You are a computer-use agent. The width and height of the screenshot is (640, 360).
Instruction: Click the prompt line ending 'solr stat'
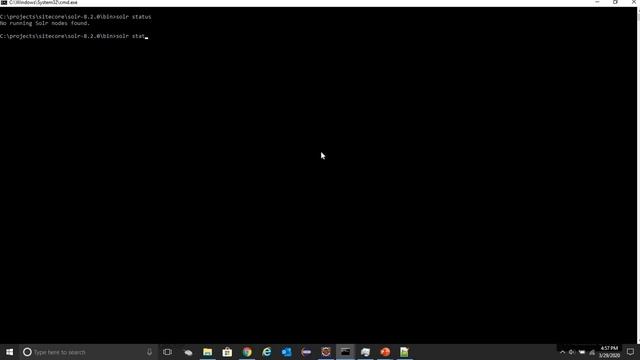click(73, 36)
